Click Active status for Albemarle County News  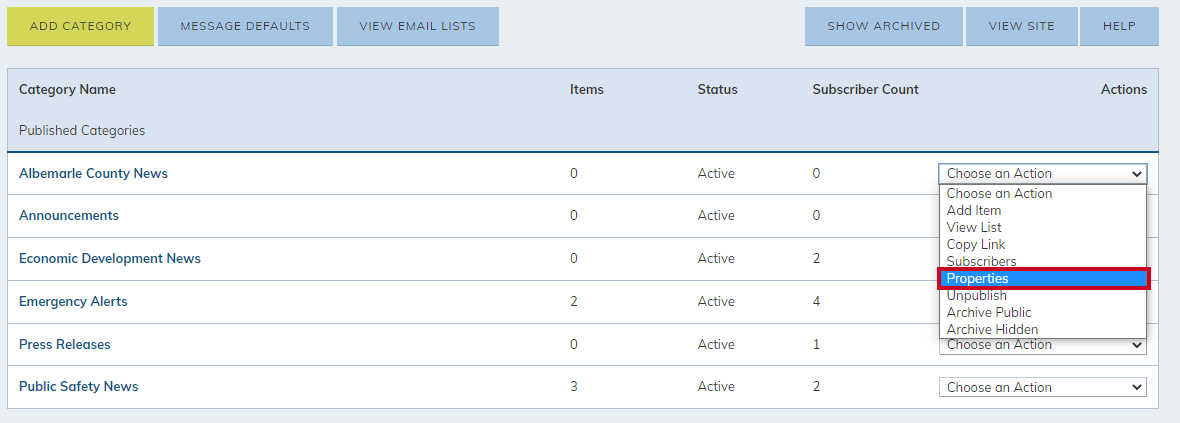pyautogui.click(x=716, y=173)
